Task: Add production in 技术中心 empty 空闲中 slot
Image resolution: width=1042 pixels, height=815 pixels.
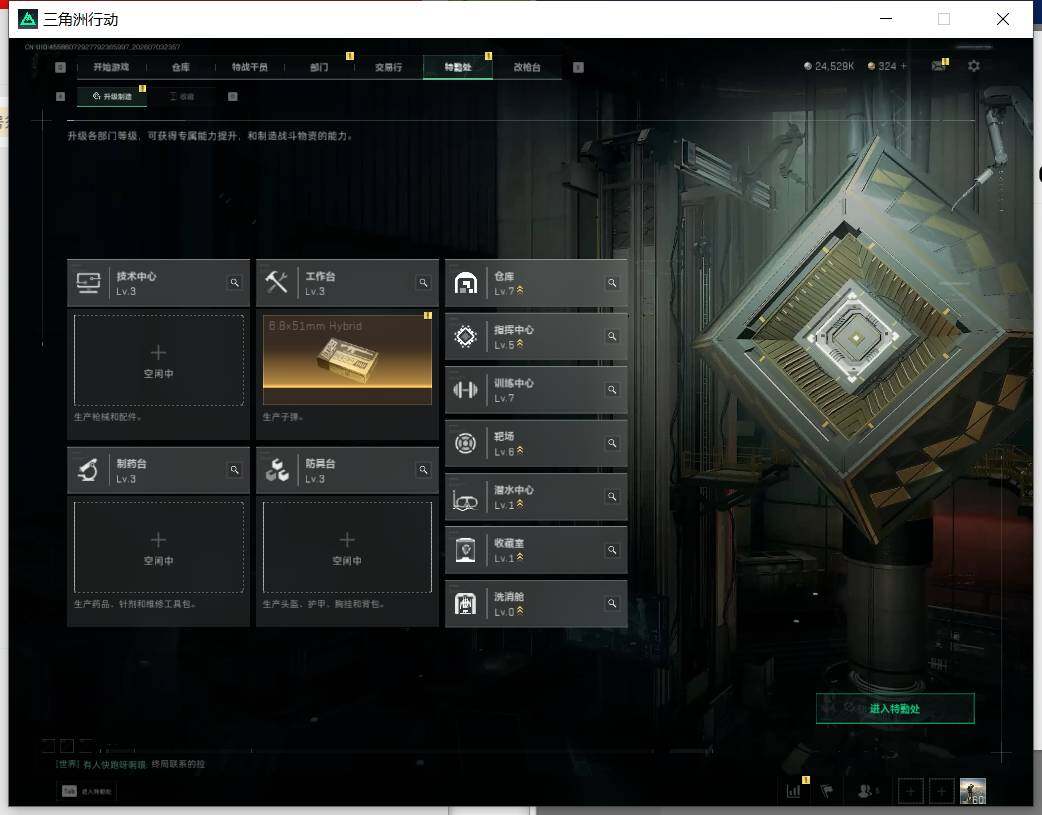Action: tap(158, 360)
